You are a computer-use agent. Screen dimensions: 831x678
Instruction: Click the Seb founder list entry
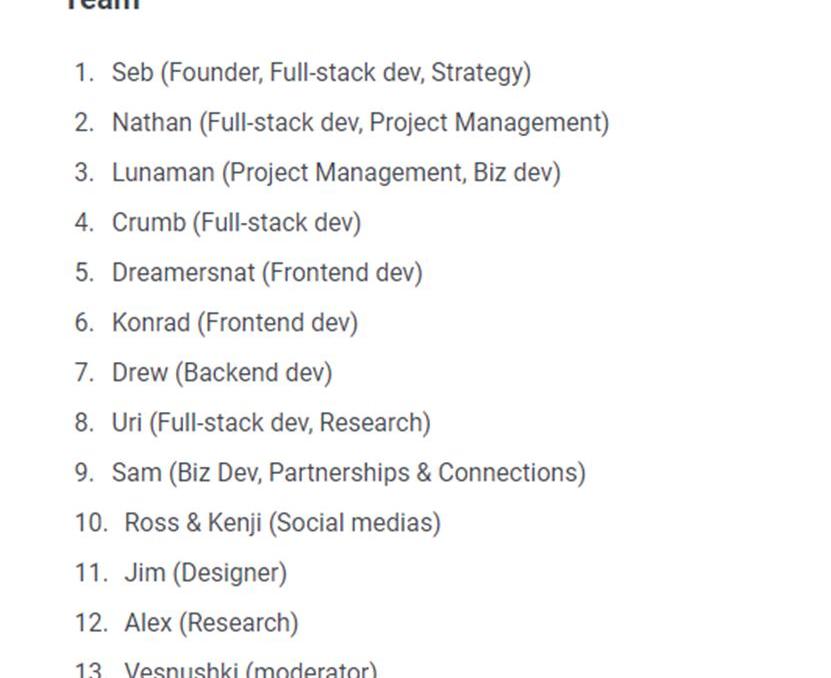pos(321,73)
